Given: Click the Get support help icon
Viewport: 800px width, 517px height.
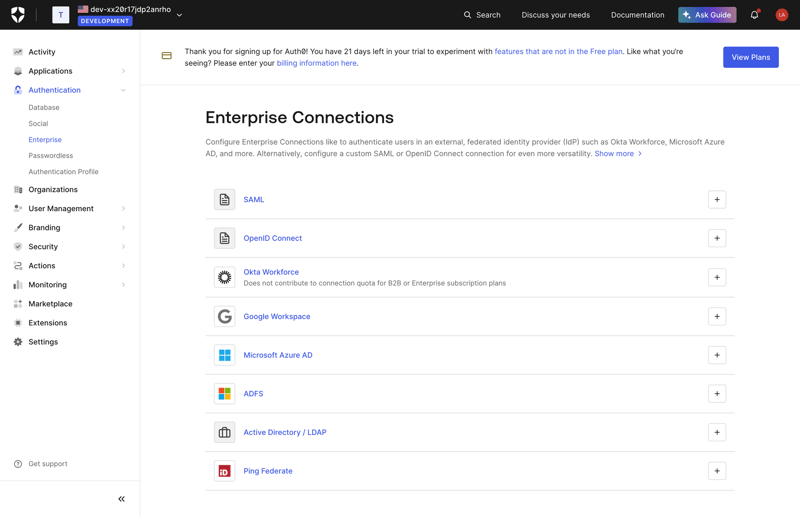Looking at the screenshot, I should (18, 464).
